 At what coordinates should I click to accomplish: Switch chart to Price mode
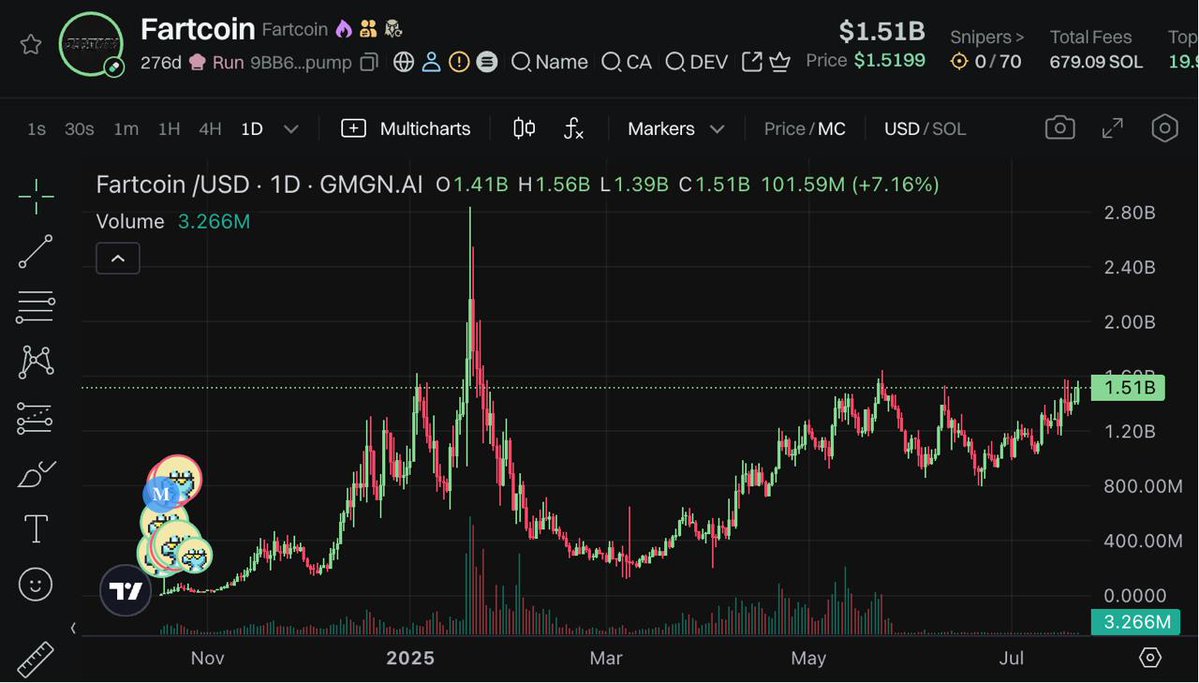[x=785, y=128]
